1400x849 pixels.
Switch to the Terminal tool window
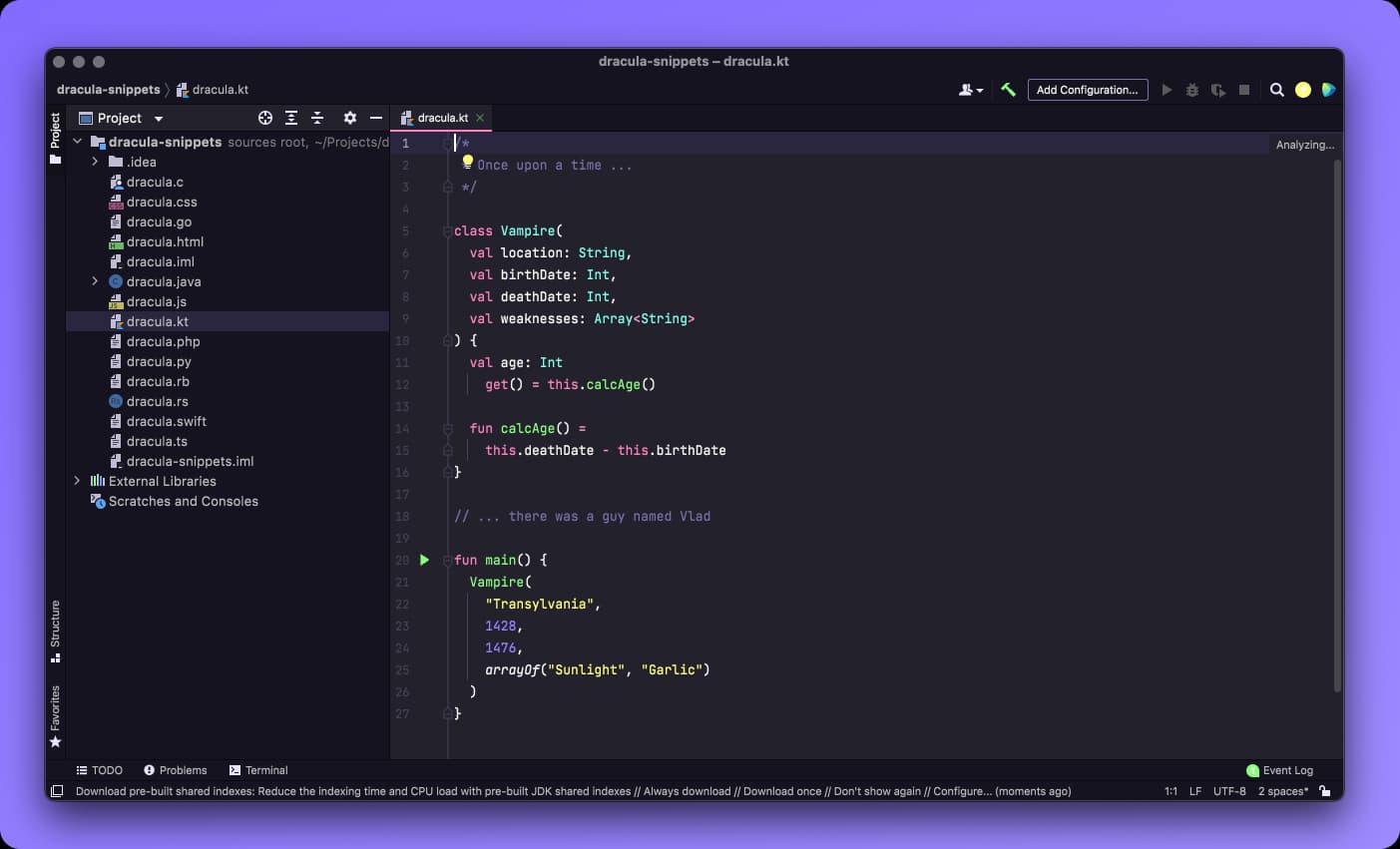point(257,769)
